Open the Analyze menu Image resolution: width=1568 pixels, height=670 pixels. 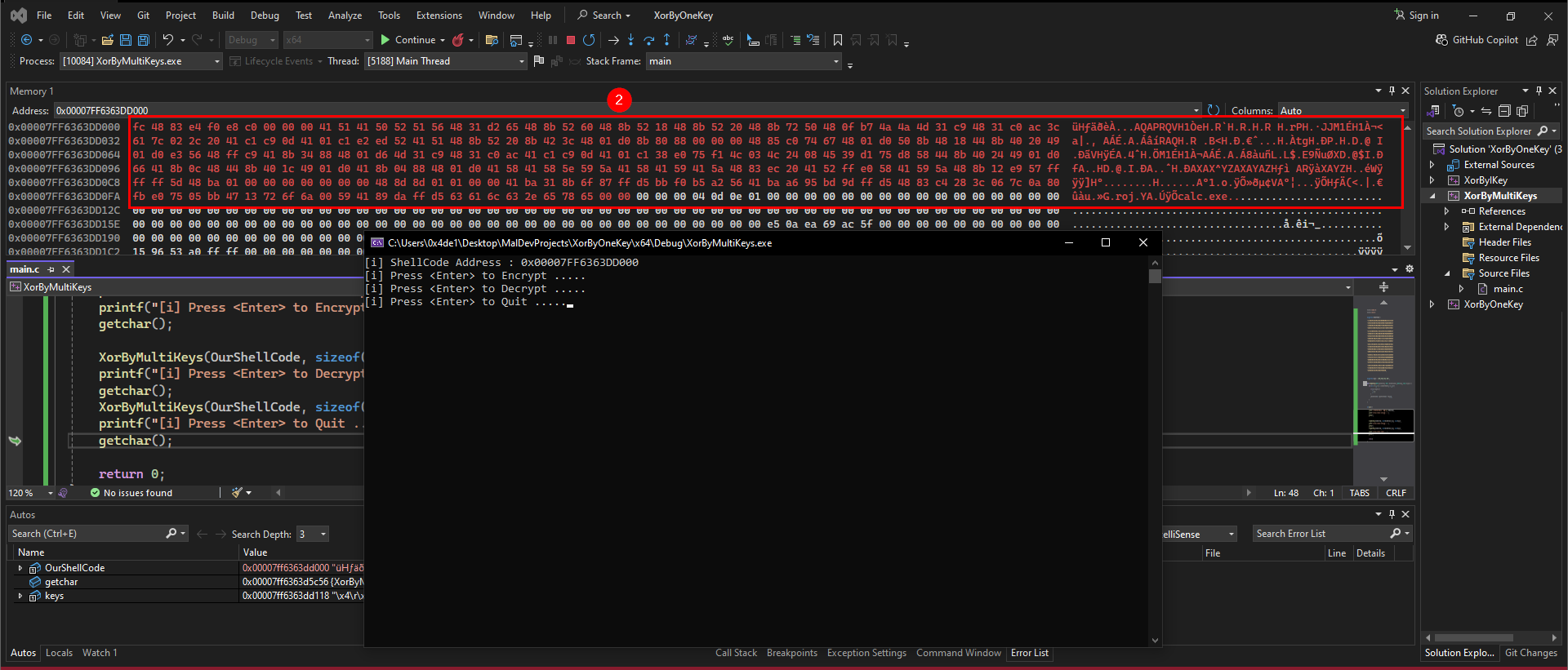click(x=345, y=16)
